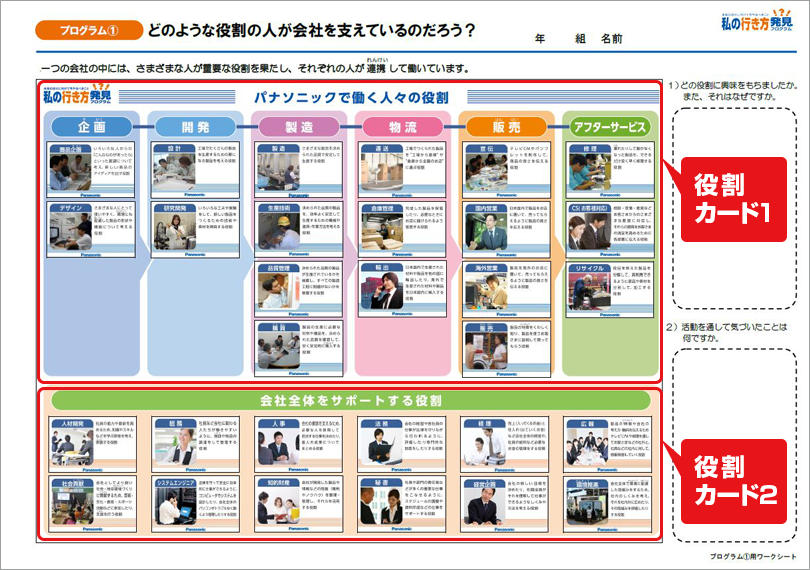The width and height of the screenshot is (810, 570).
Task: Open the 経営企画 support role card
Action: (504, 504)
